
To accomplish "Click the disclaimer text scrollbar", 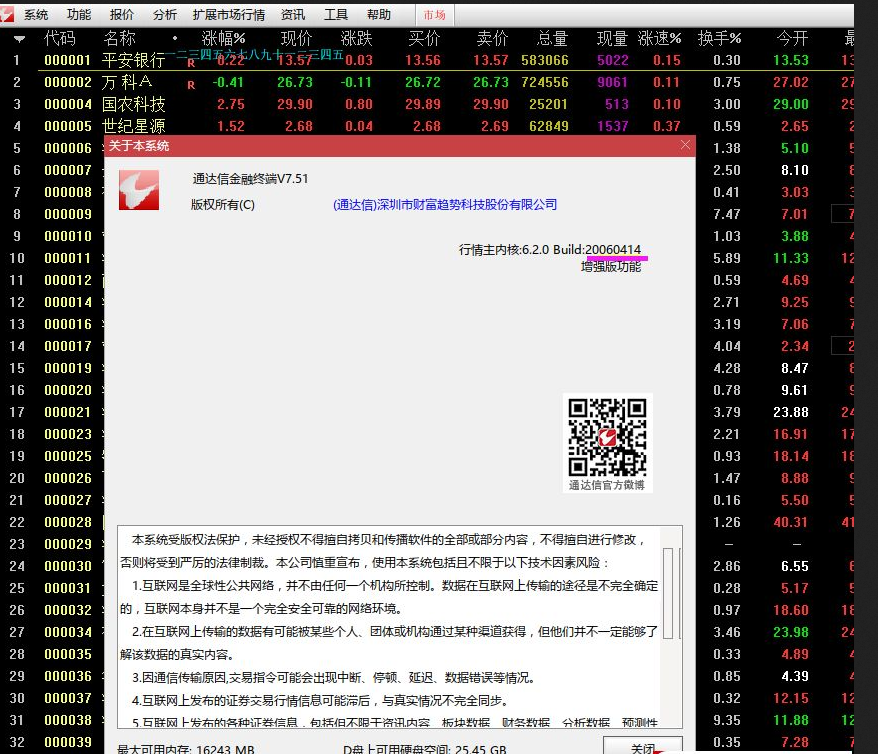I will [x=667, y=593].
